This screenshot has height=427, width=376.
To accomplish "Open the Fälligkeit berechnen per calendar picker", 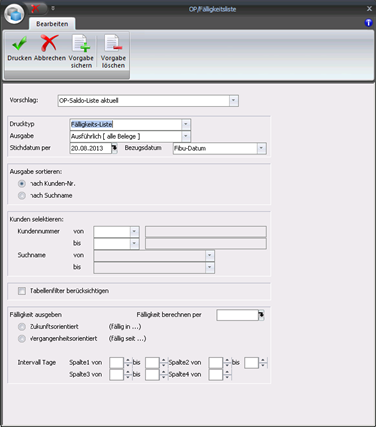I will [x=261, y=315].
